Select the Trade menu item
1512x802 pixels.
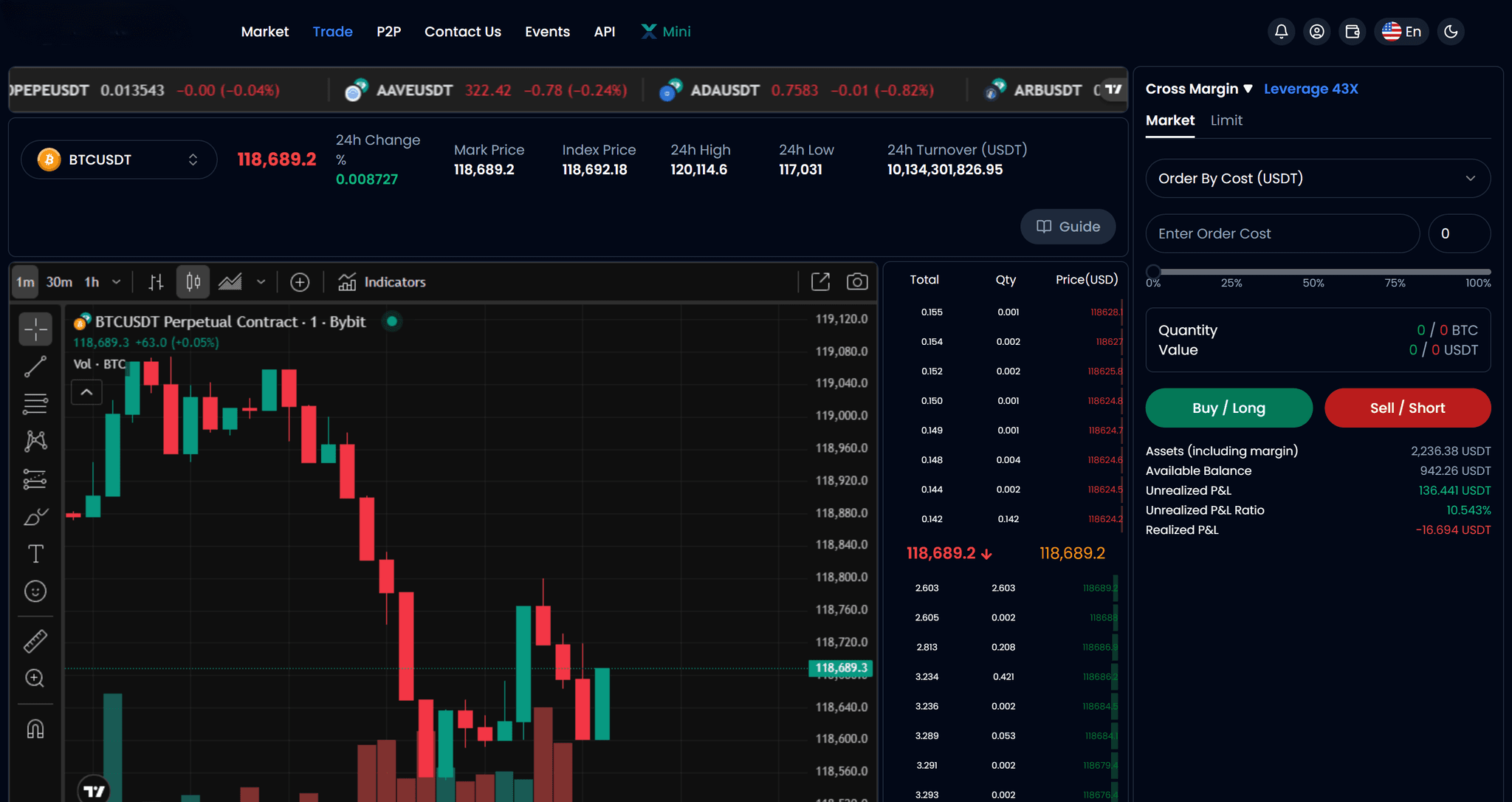pyautogui.click(x=332, y=32)
